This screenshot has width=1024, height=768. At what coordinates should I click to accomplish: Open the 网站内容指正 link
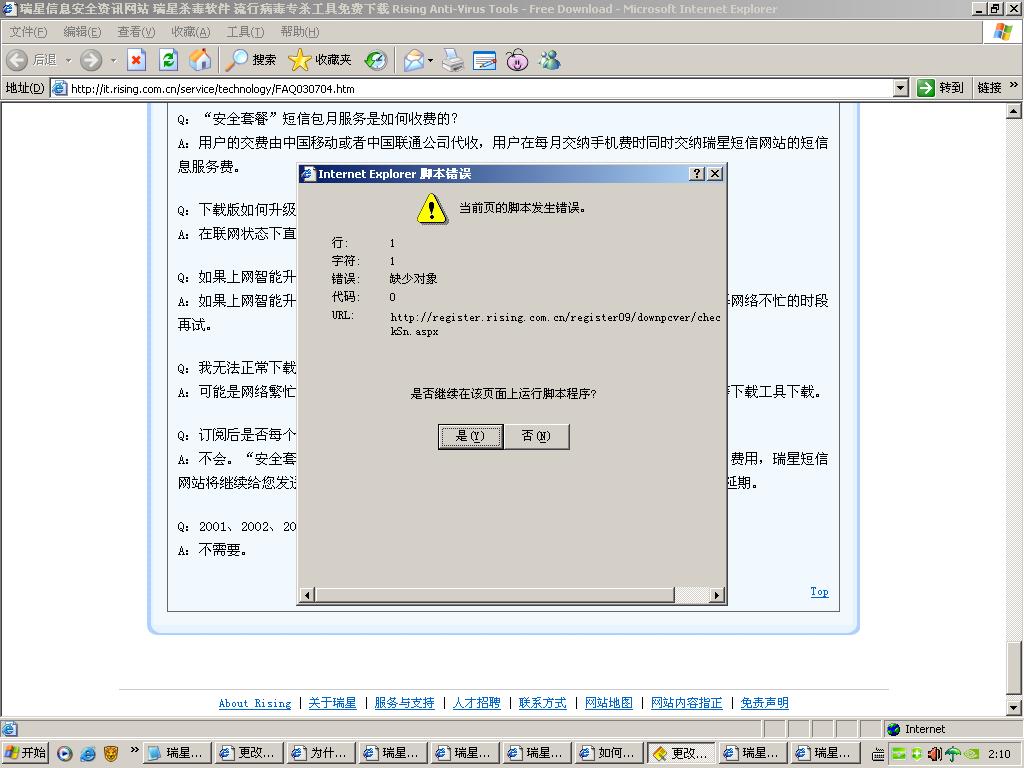click(686, 703)
